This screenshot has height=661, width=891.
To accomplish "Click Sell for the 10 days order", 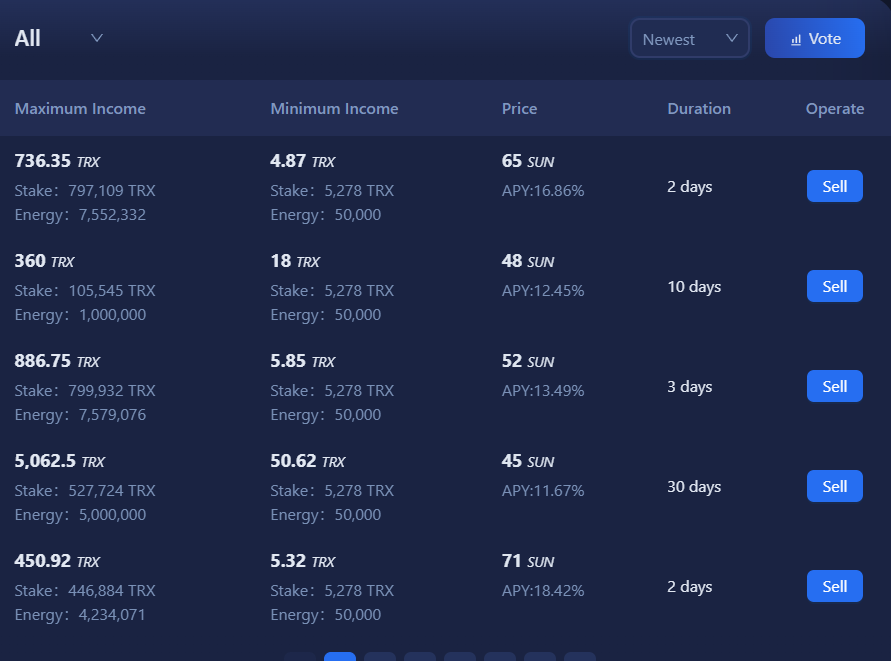I will pos(834,286).
